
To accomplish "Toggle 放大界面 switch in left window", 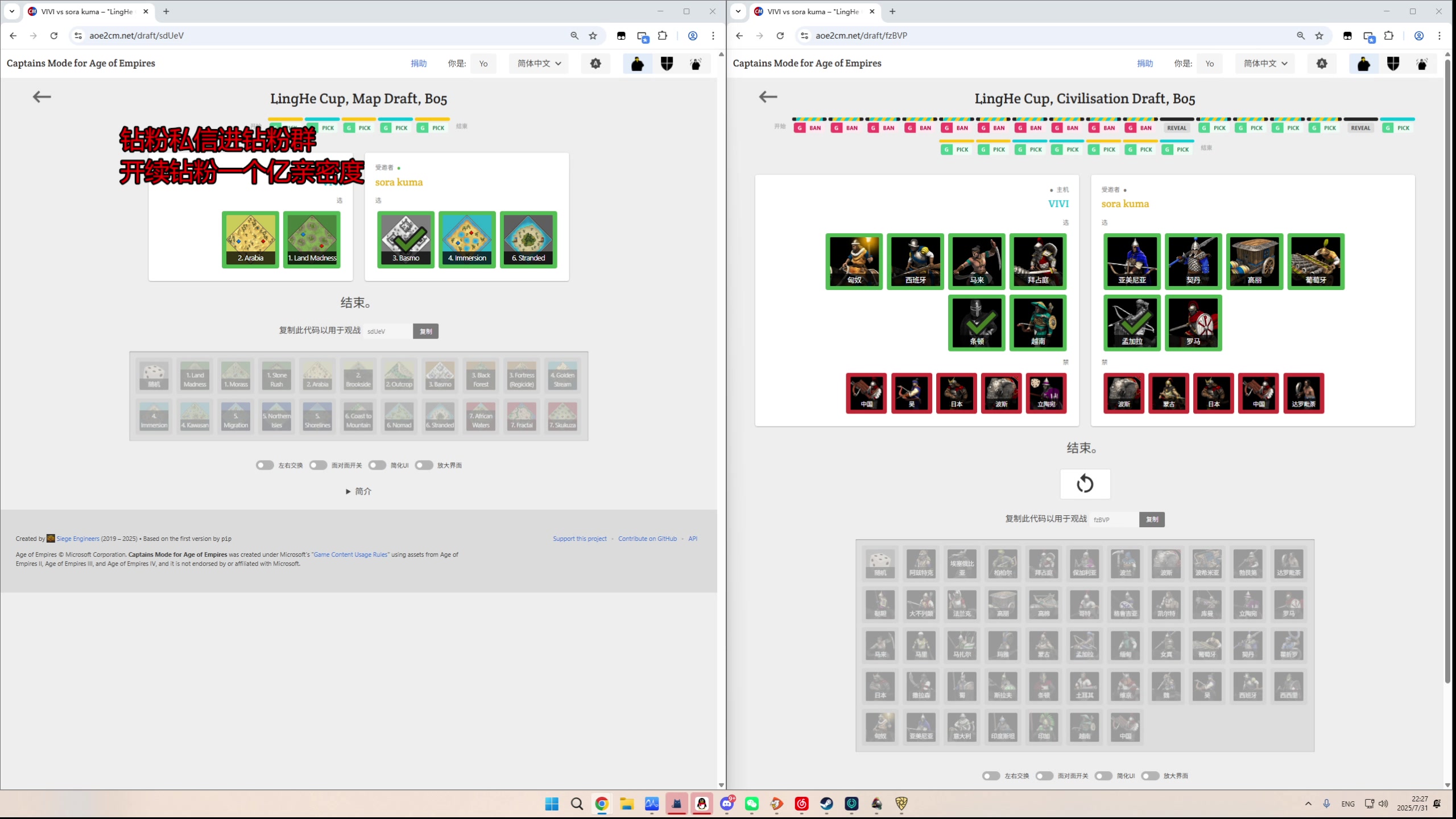I will point(424,465).
